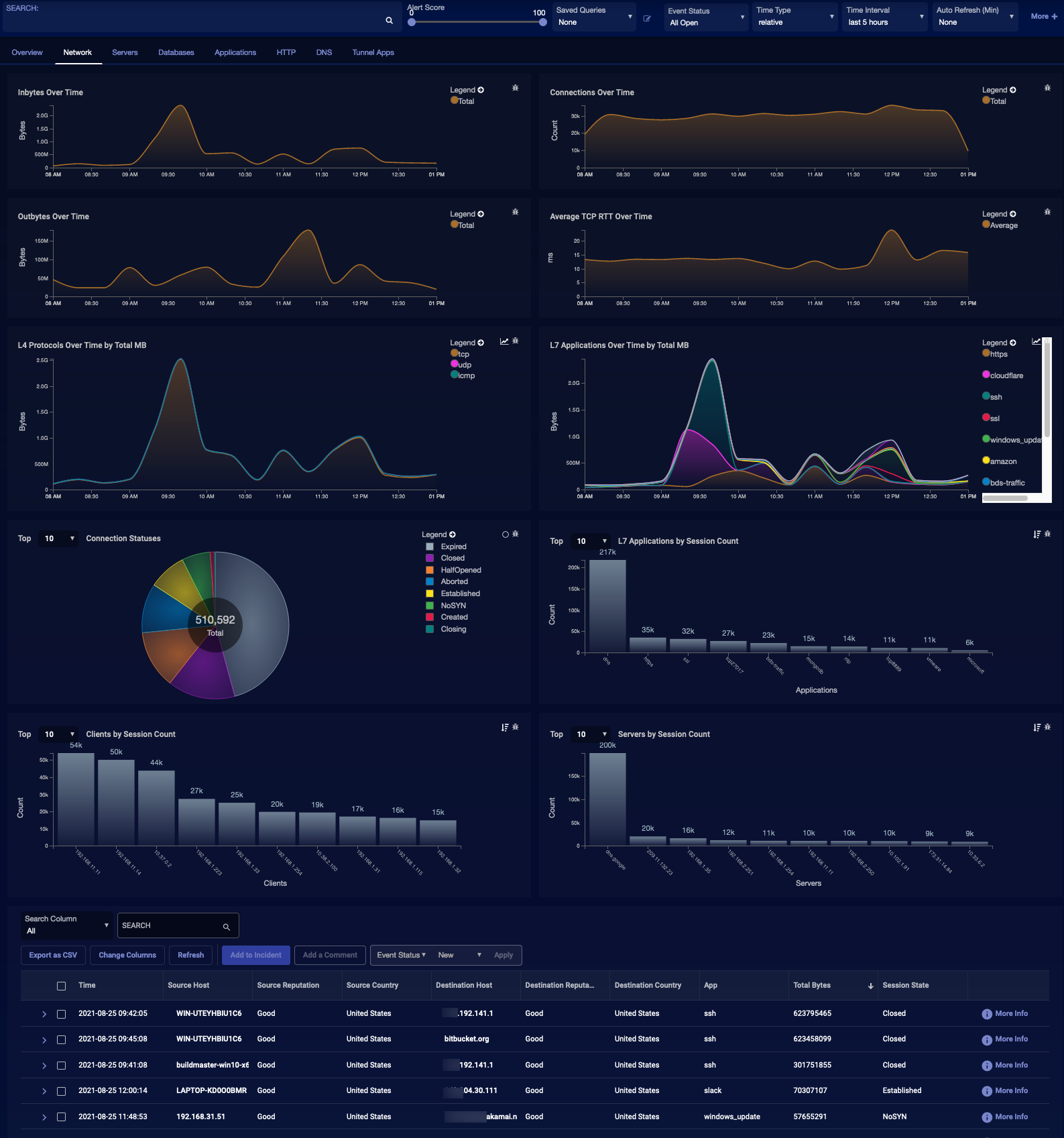Image resolution: width=1064 pixels, height=1138 pixels.
Task: Switch to Databases tab
Action: [176, 52]
